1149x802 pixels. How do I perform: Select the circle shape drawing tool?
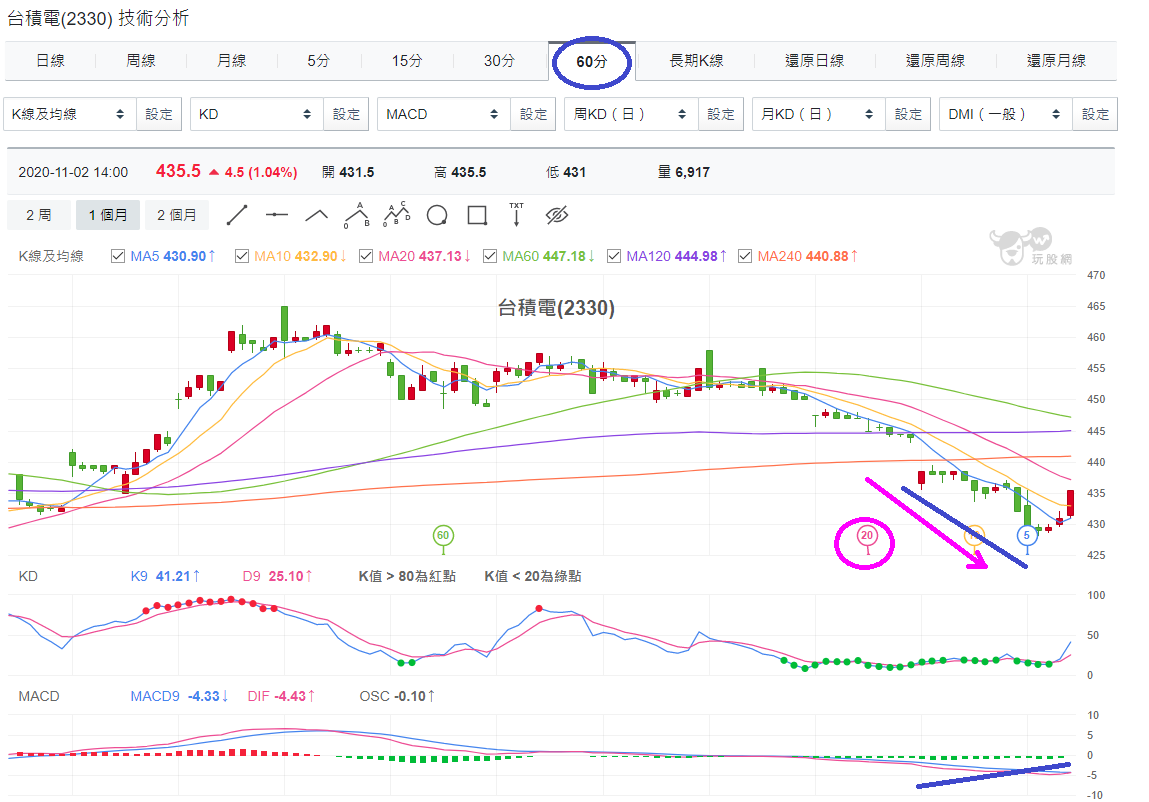(x=437, y=216)
